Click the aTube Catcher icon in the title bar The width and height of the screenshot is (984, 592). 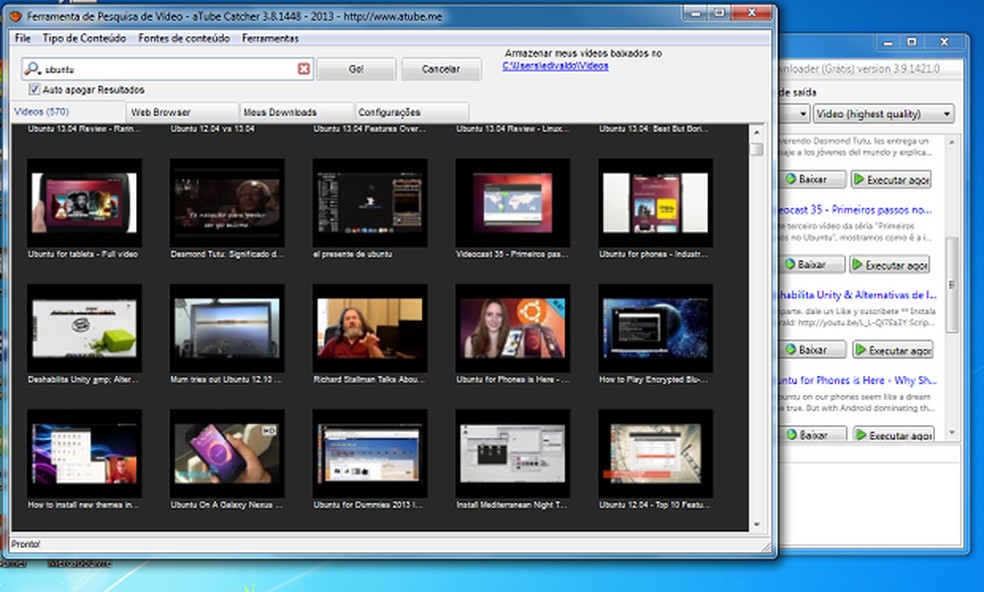[17, 12]
